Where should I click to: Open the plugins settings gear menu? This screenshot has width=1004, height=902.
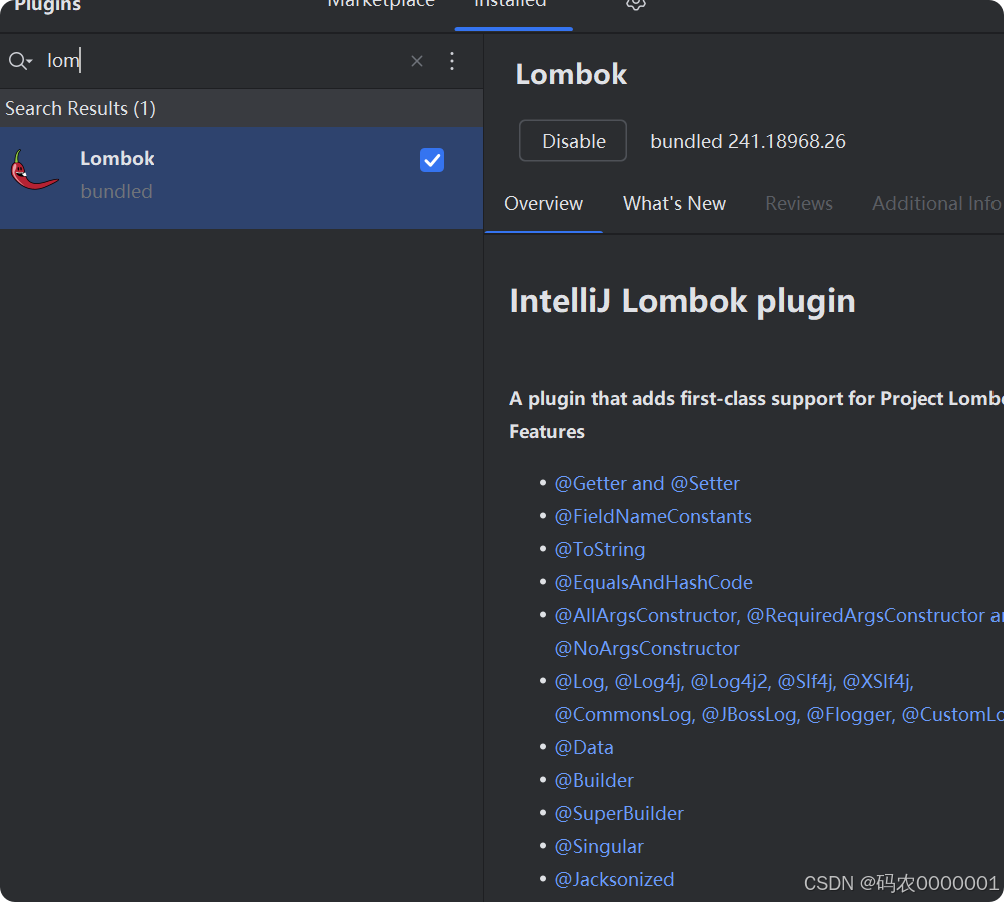click(635, 4)
